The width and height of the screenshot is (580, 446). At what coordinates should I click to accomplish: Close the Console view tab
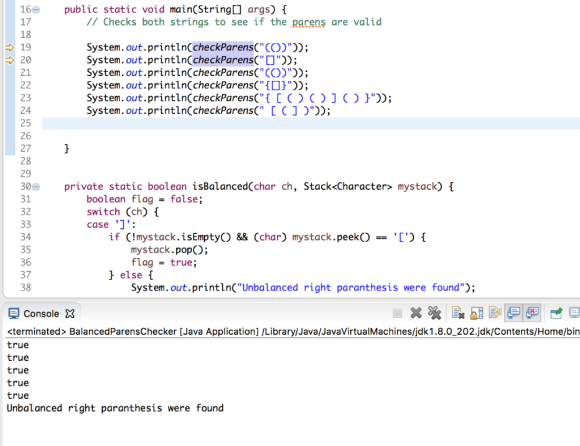coord(70,314)
